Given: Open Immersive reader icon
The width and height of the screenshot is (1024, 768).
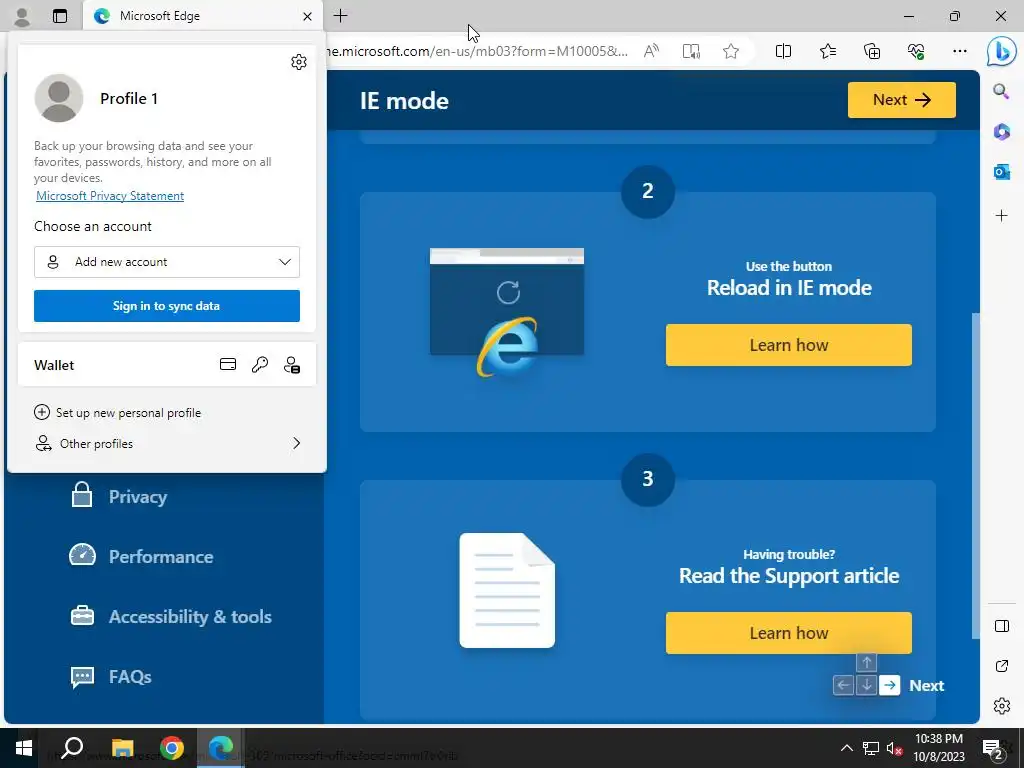Looking at the screenshot, I should 691,51.
